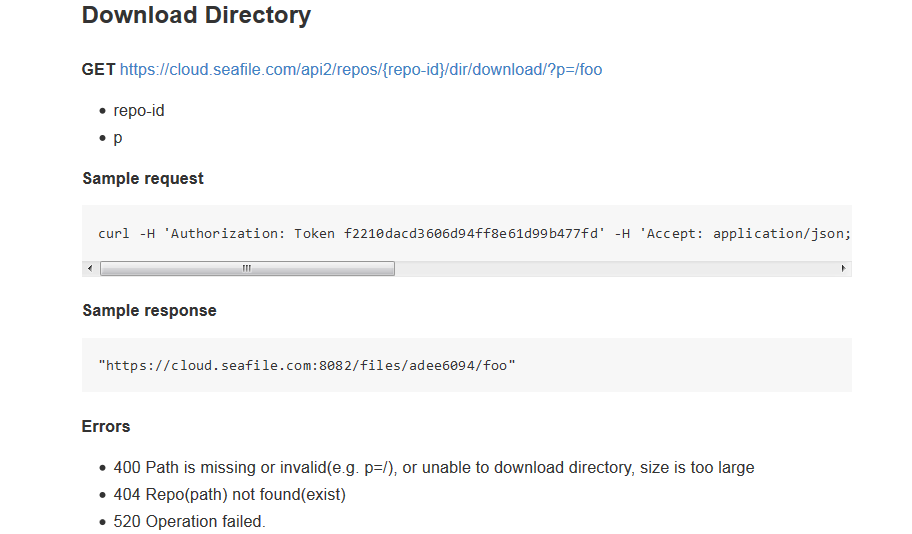
Task: Click the Errors subheading
Action: [106, 426]
